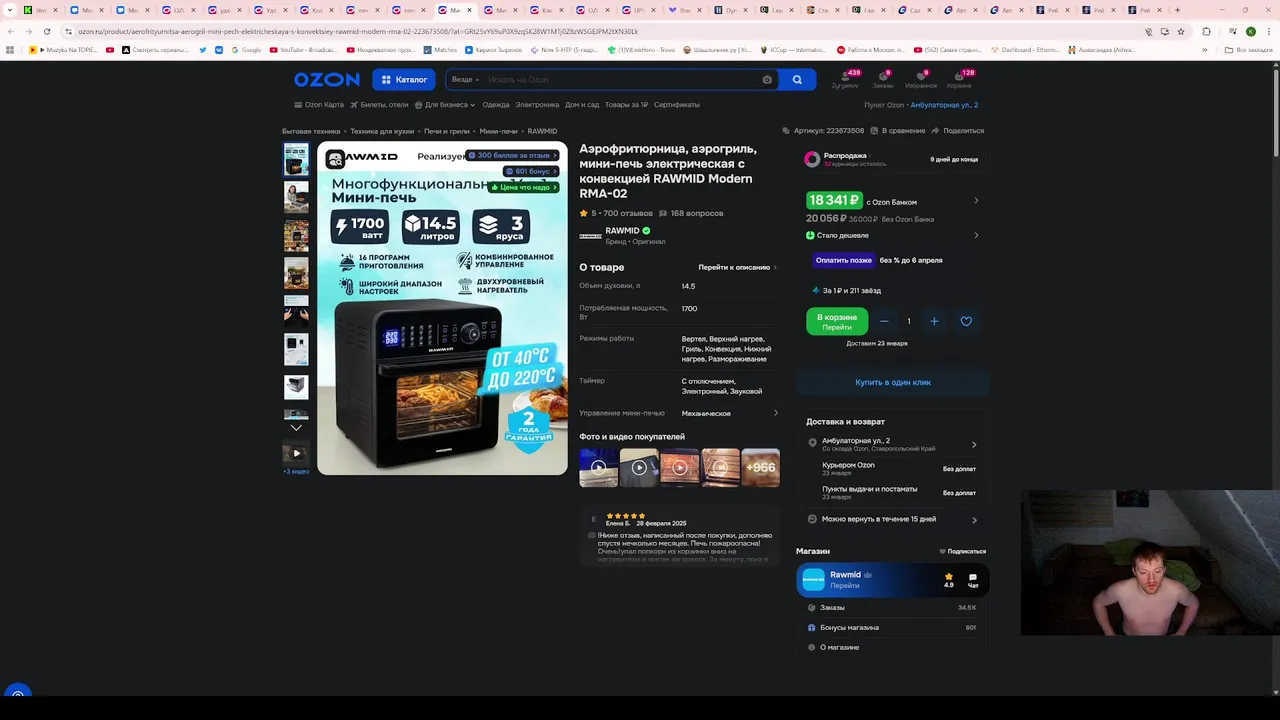1280x720 pixels.
Task: Expand the Ozon Банком price chevron
Action: tap(976, 201)
